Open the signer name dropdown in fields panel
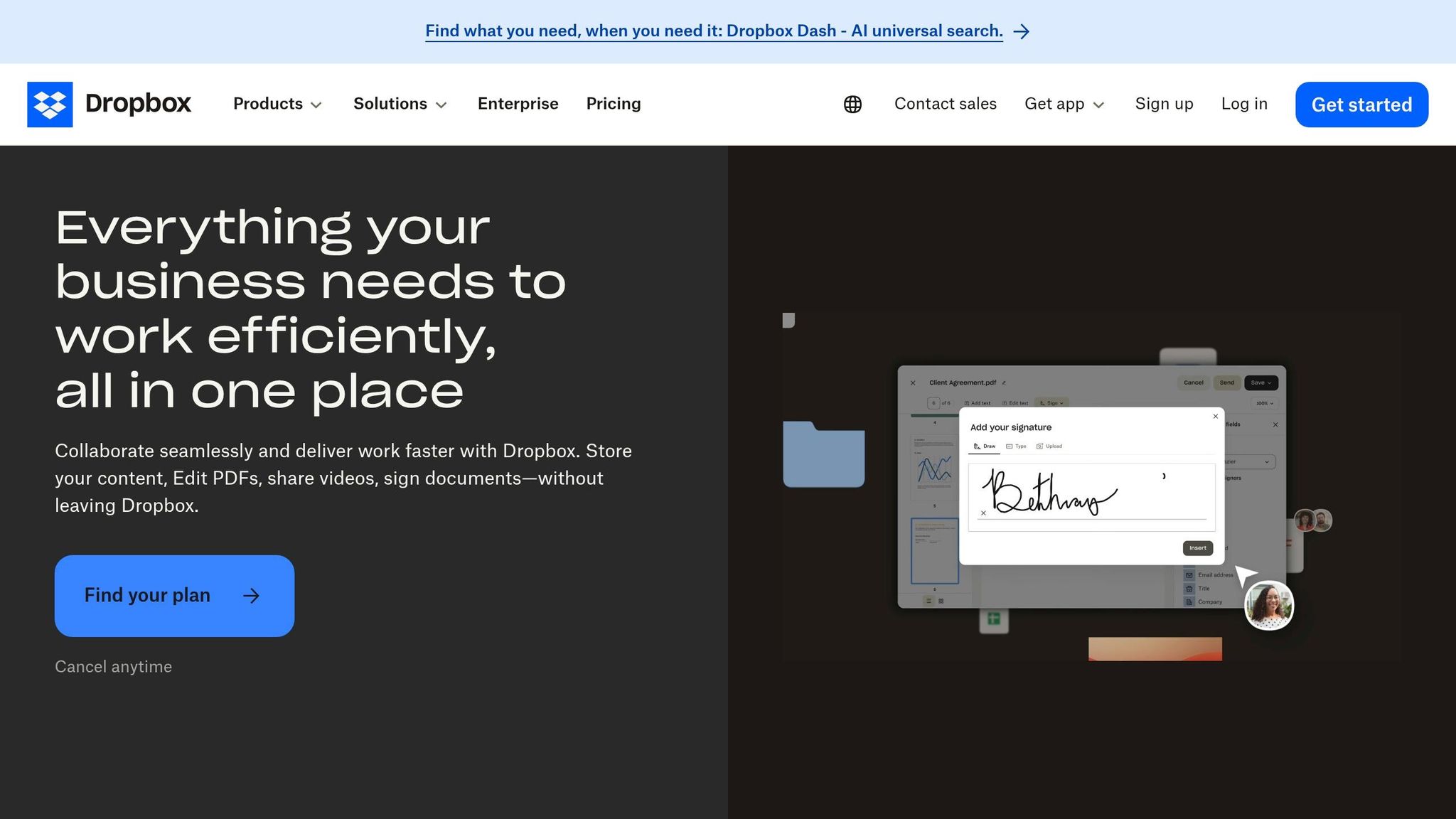Image resolution: width=1456 pixels, height=819 pixels. 1250,462
